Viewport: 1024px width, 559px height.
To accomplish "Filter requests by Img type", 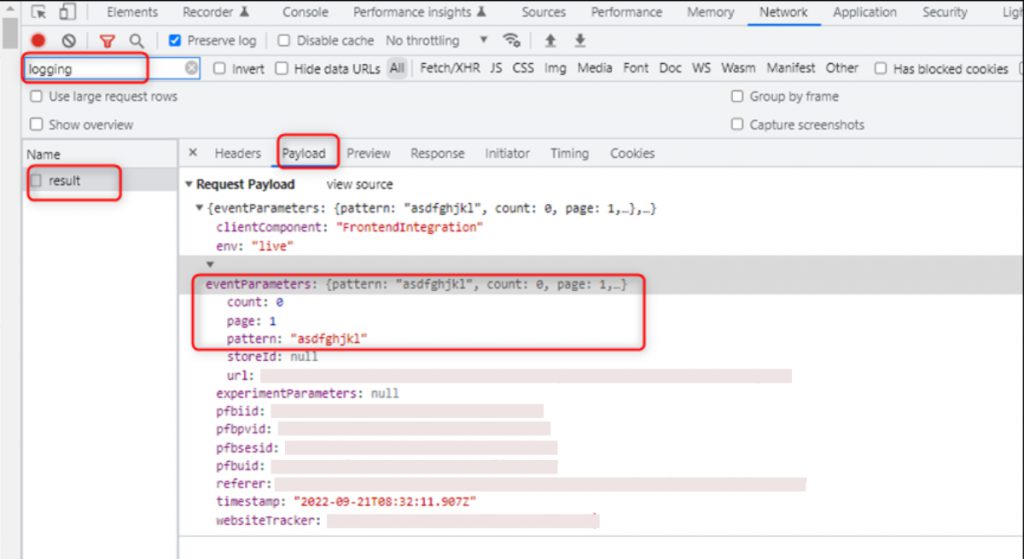I will 556,68.
